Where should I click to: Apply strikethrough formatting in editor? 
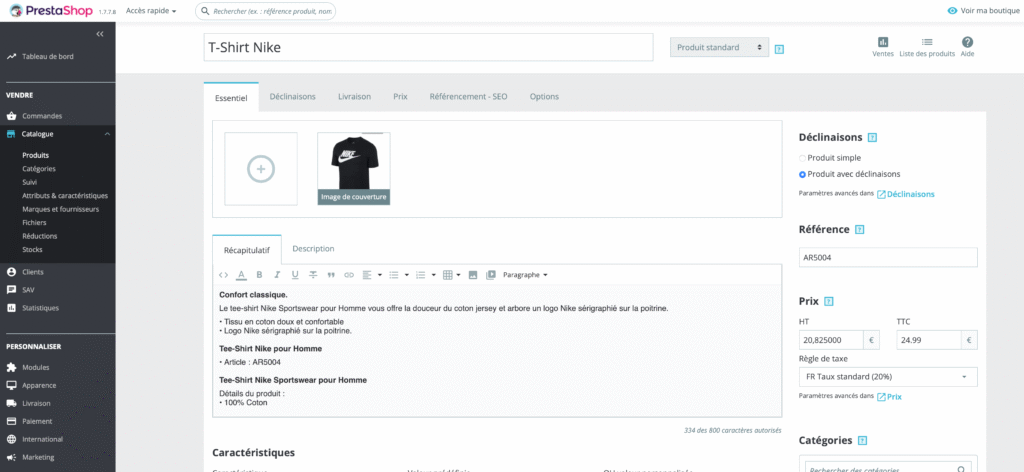pyautogui.click(x=313, y=275)
